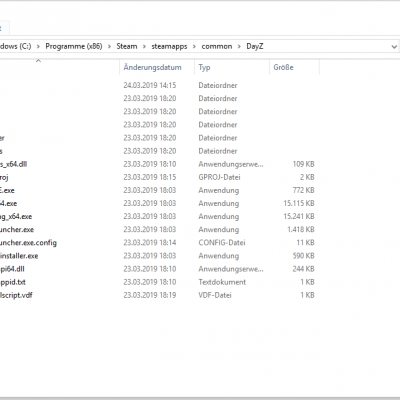Click the VDF-Datei type cell
The image size is (400, 400).
(215, 295)
